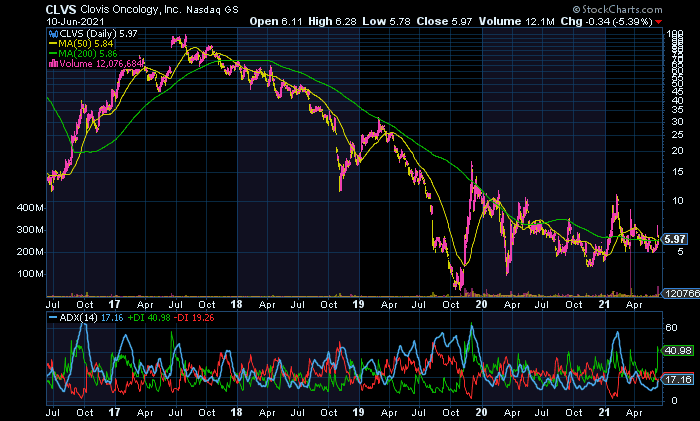700x421 pixels.
Task: Click the 20 price axis label
Action: click(x=678, y=151)
